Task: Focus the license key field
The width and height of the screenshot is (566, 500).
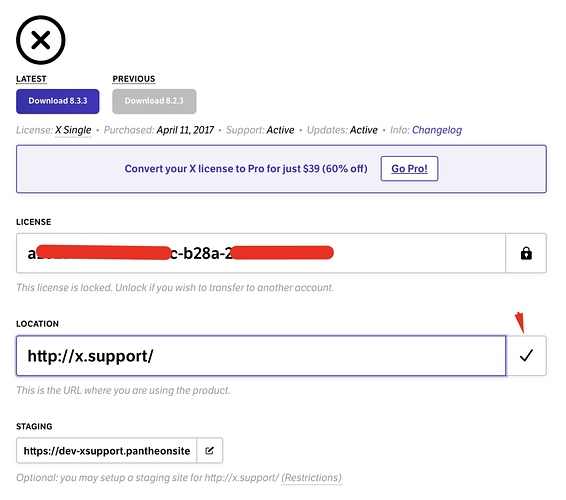Action: 261,253
